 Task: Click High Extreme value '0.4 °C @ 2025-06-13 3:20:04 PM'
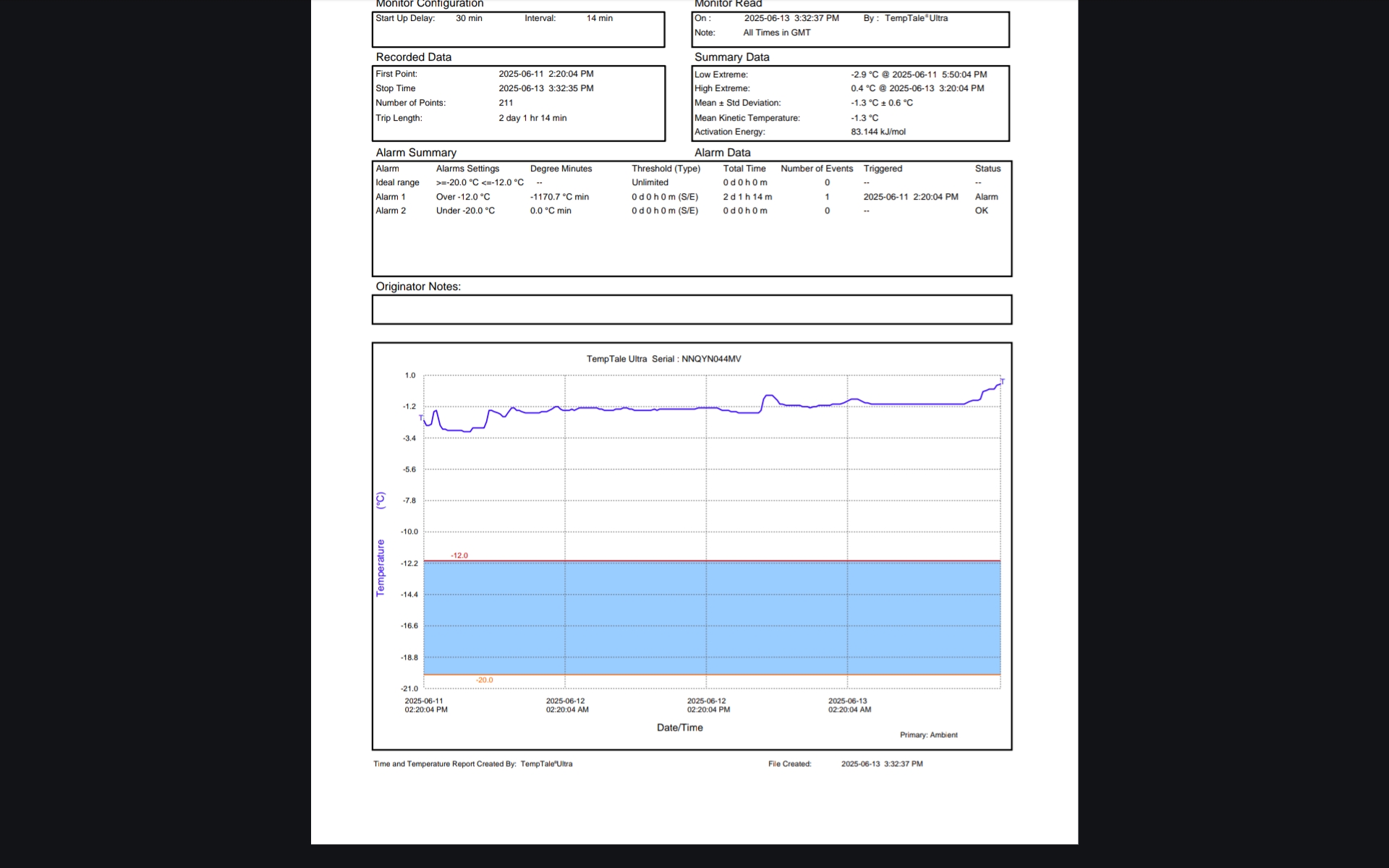(x=917, y=88)
